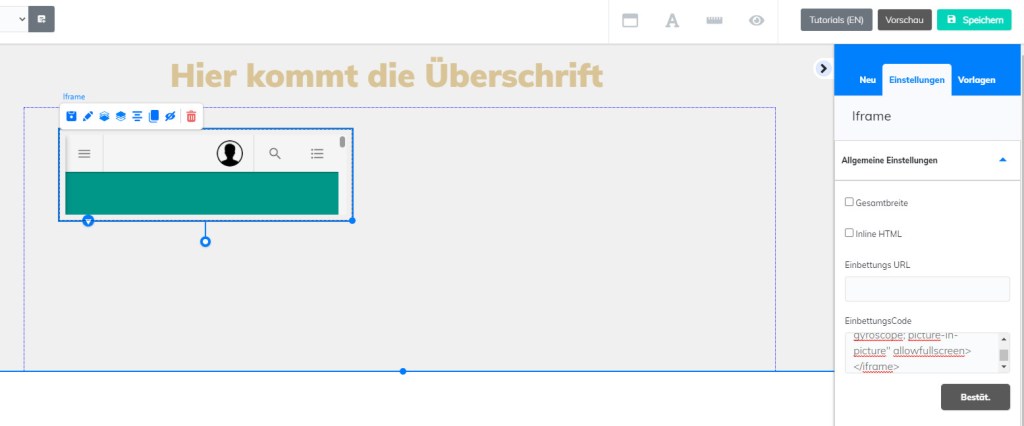Screen dimensions: 1024x426
Task: Collapse the side panel with chevron arrow
Action: click(823, 68)
